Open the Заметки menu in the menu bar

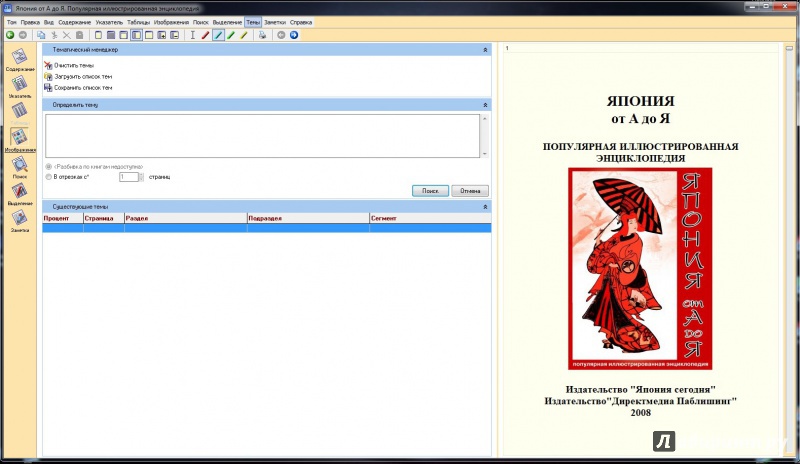pos(275,22)
